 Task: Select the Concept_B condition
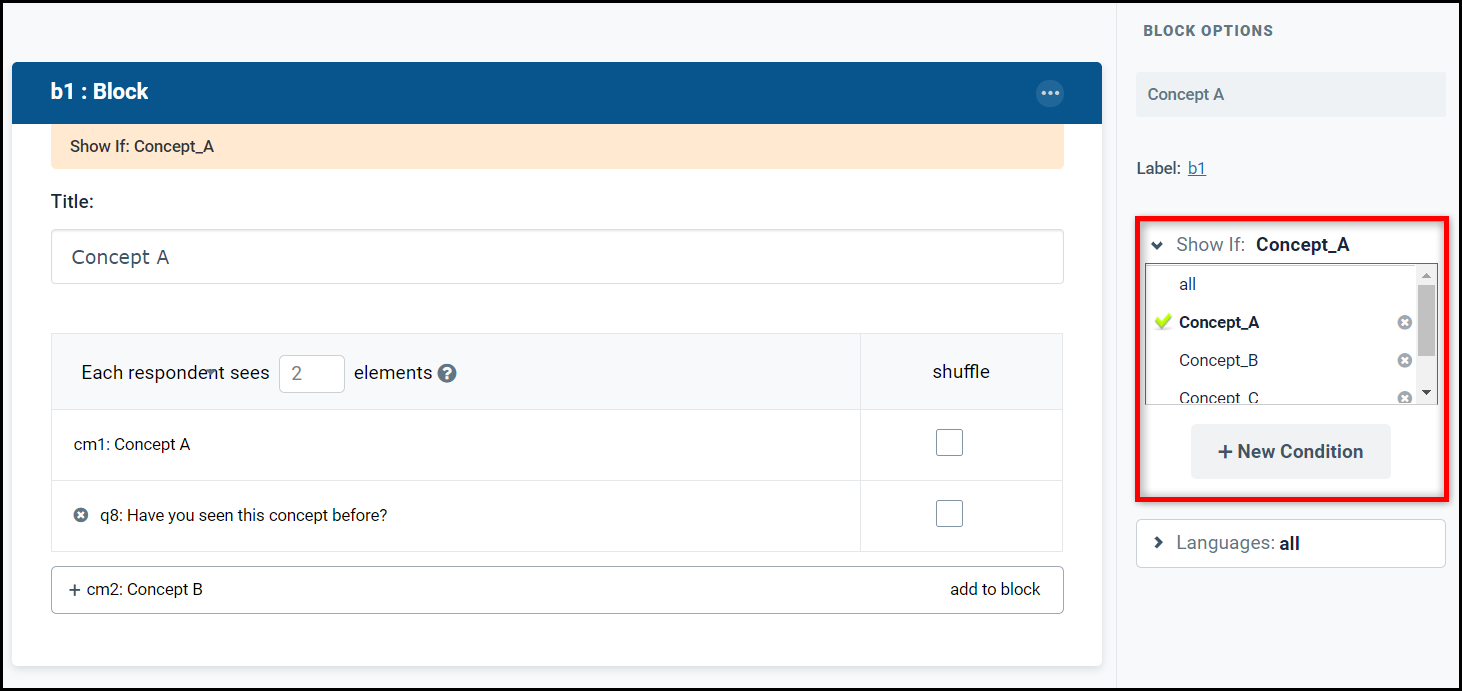(1218, 360)
